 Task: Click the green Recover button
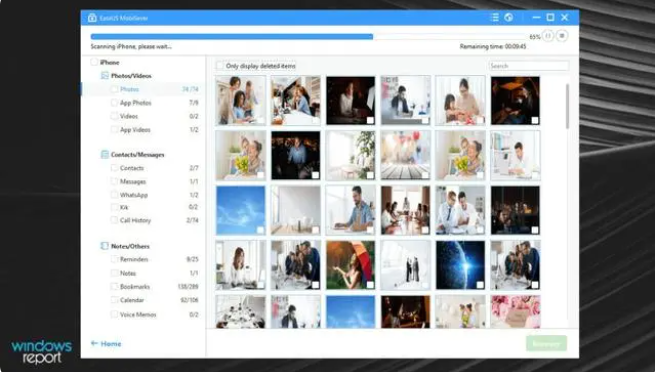click(x=546, y=343)
